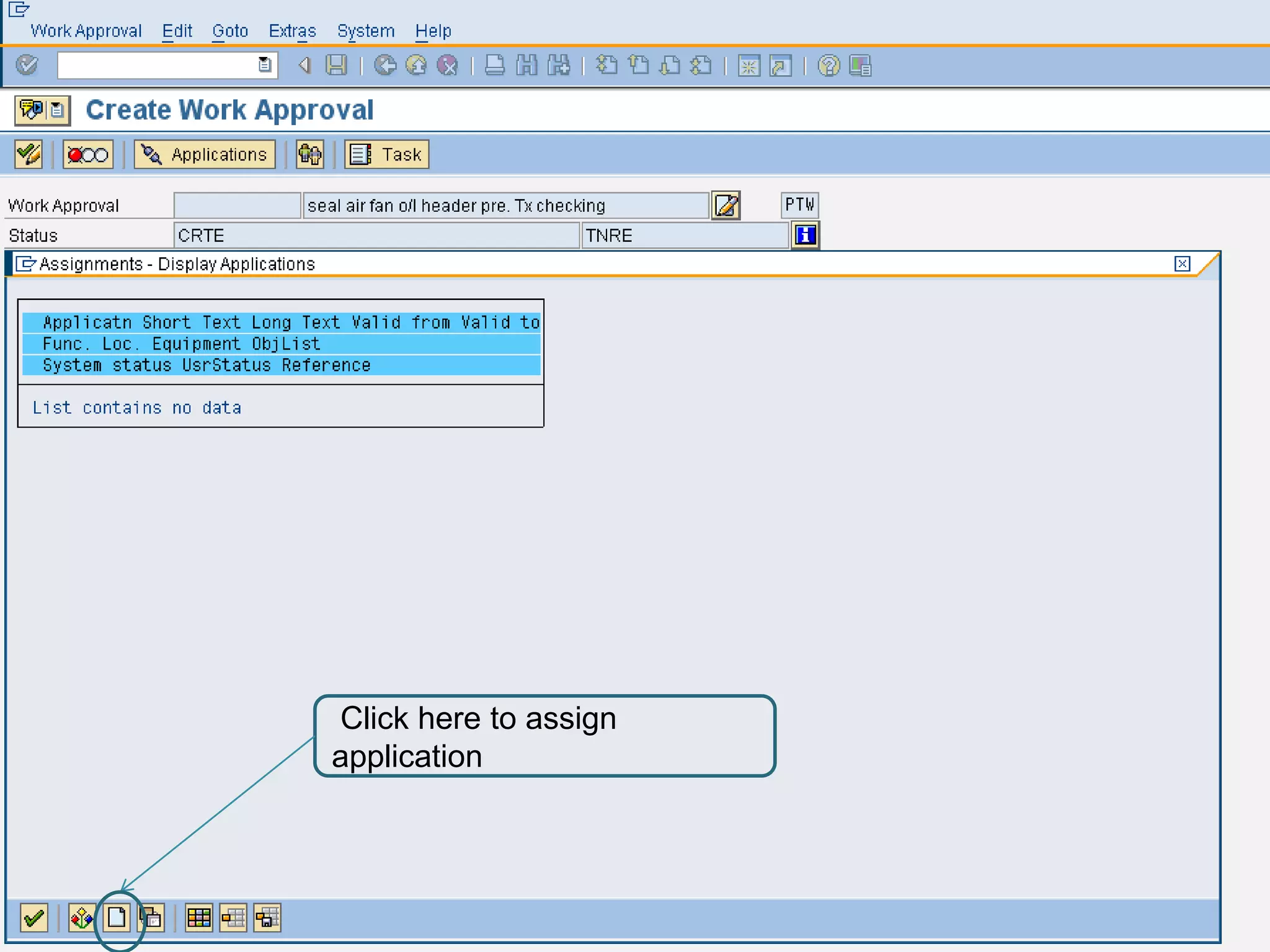Click the 'Func. Loc. Equipment ObjList' header row
Screen dimensions: 1270x952
click(x=282, y=343)
